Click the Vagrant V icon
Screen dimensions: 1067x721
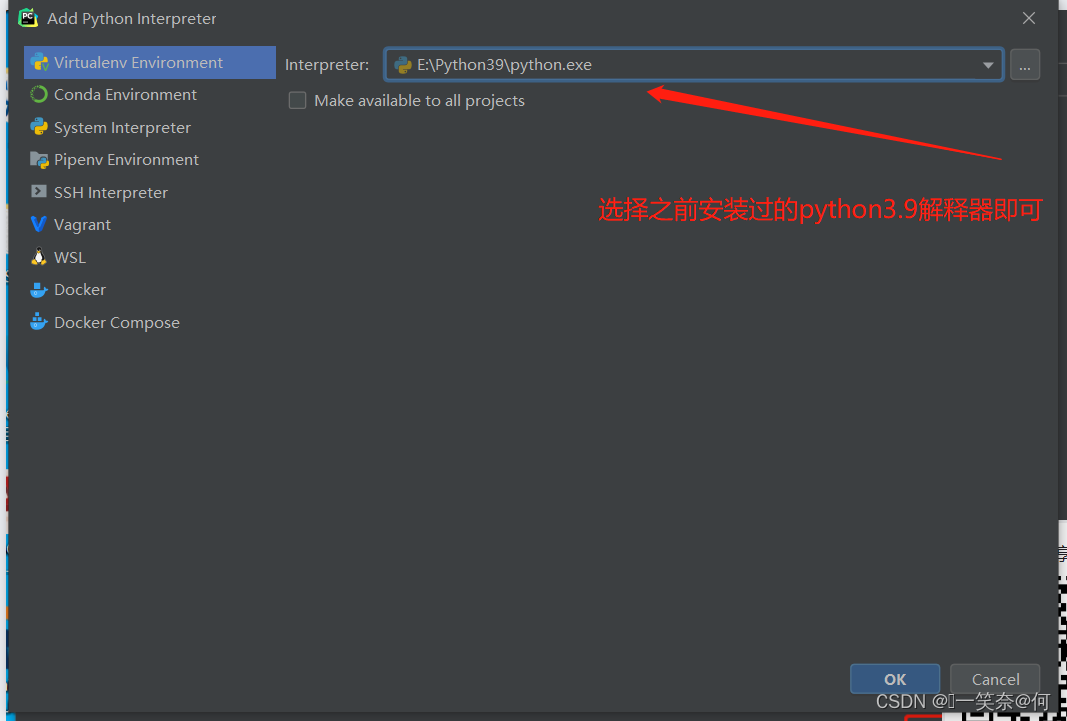[x=39, y=224]
